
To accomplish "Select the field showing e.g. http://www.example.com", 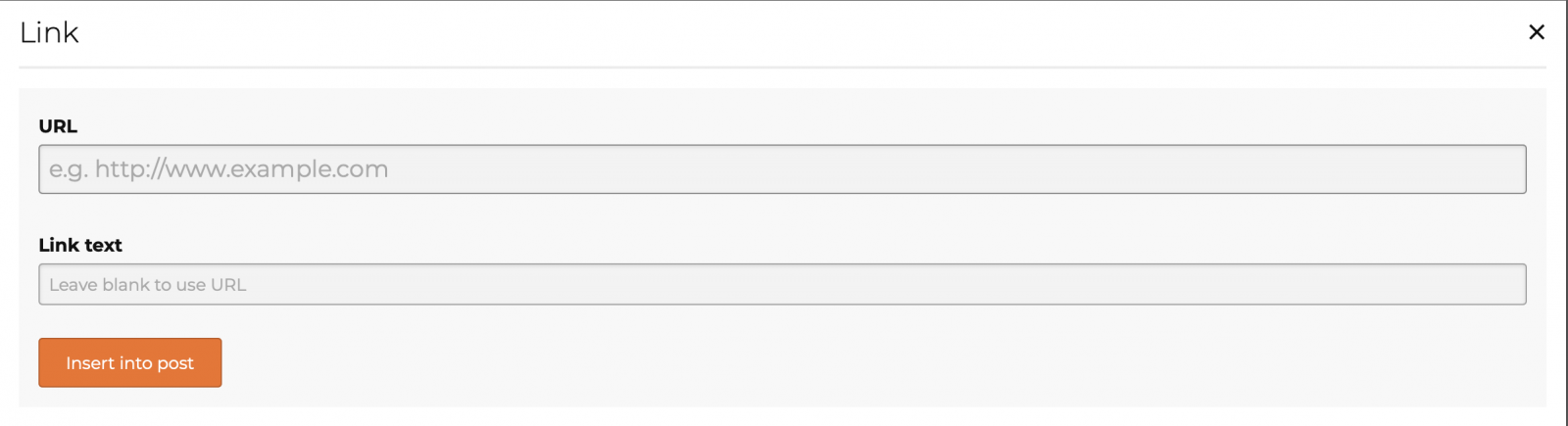I will tap(782, 169).
